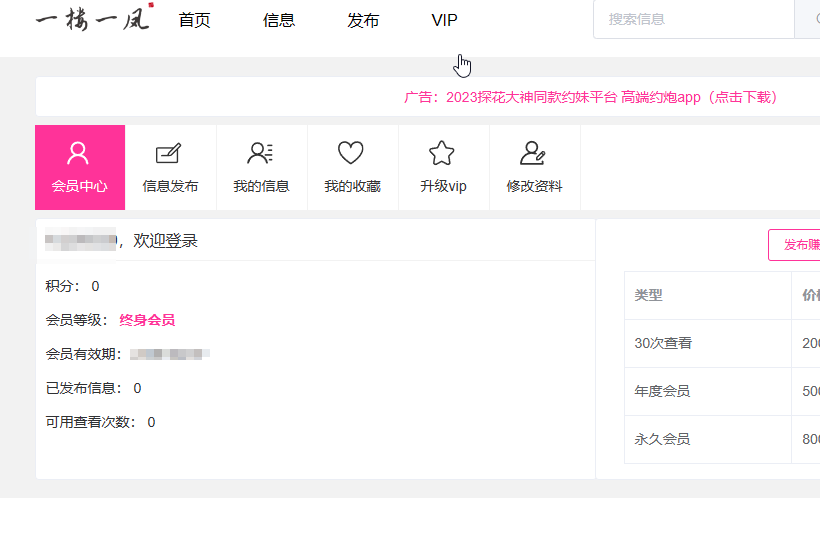Click the 会员有效期 label
Viewport: 820px width, 541px height.
(84, 354)
